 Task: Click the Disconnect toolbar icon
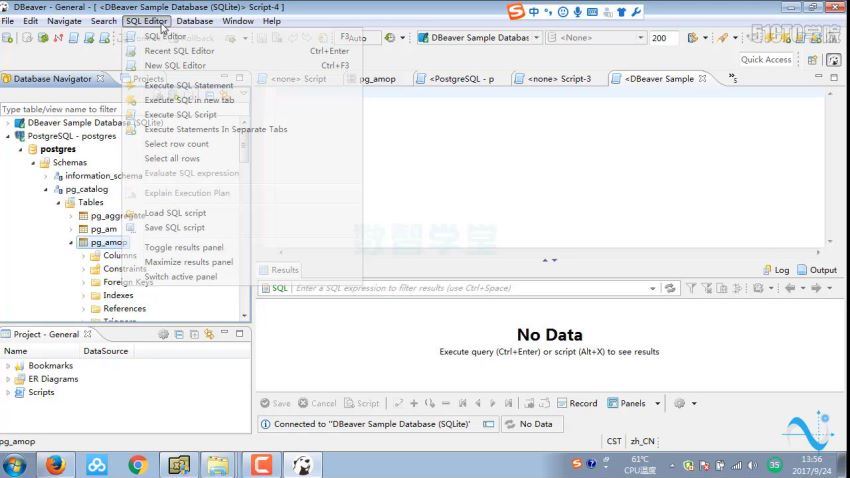pyautogui.click(x=58, y=38)
